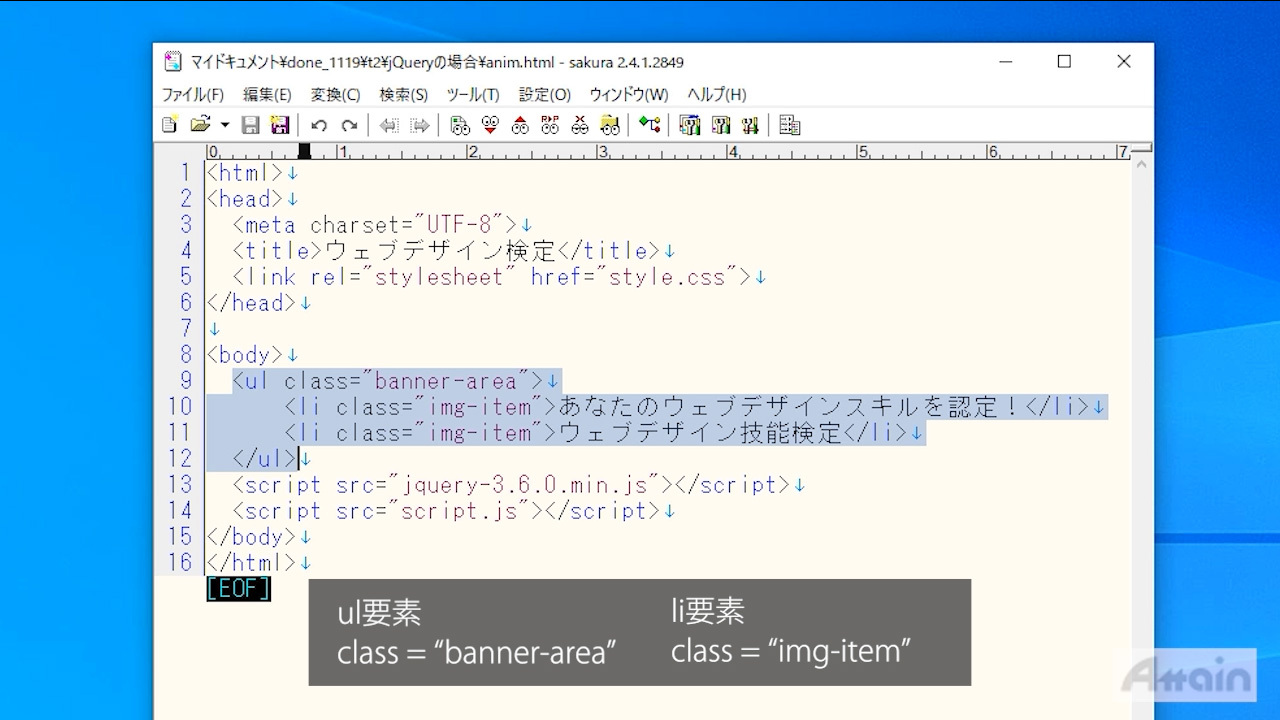The height and width of the screenshot is (720, 1280).
Task: Click line number 13 in the gutter
Action: click(x=180, y=485)
